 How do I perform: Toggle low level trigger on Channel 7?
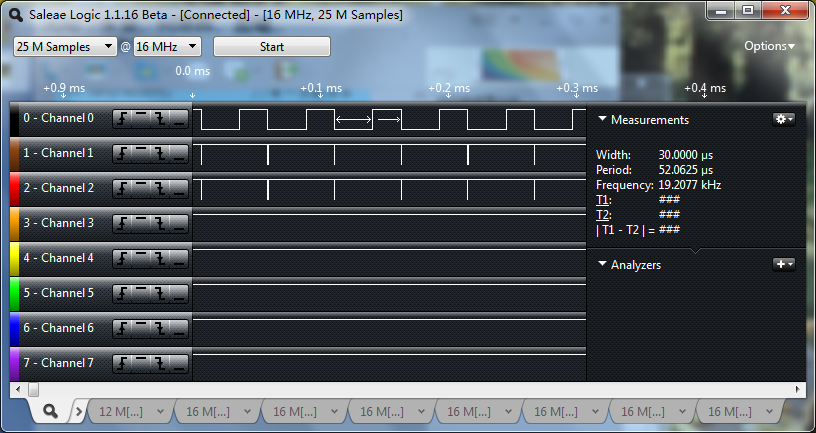tap(179, 364)
